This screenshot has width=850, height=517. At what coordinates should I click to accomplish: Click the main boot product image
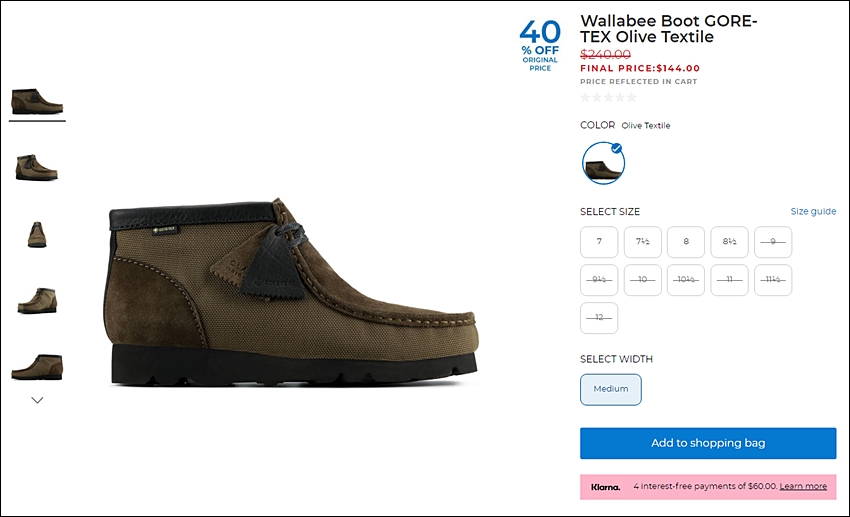[x=291, y=292]
